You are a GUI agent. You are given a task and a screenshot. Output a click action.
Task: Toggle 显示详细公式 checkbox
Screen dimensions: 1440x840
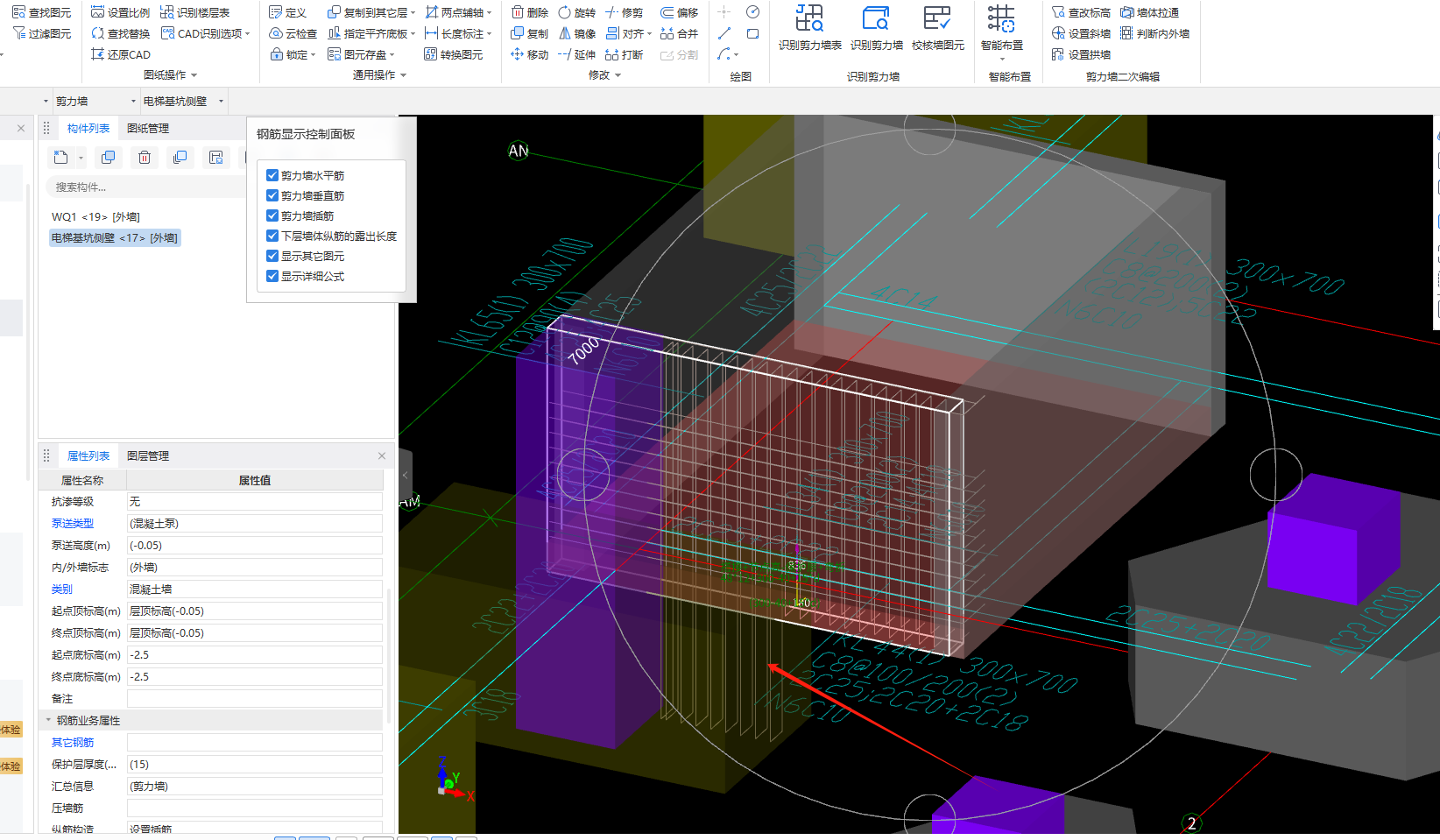(272, 276)
